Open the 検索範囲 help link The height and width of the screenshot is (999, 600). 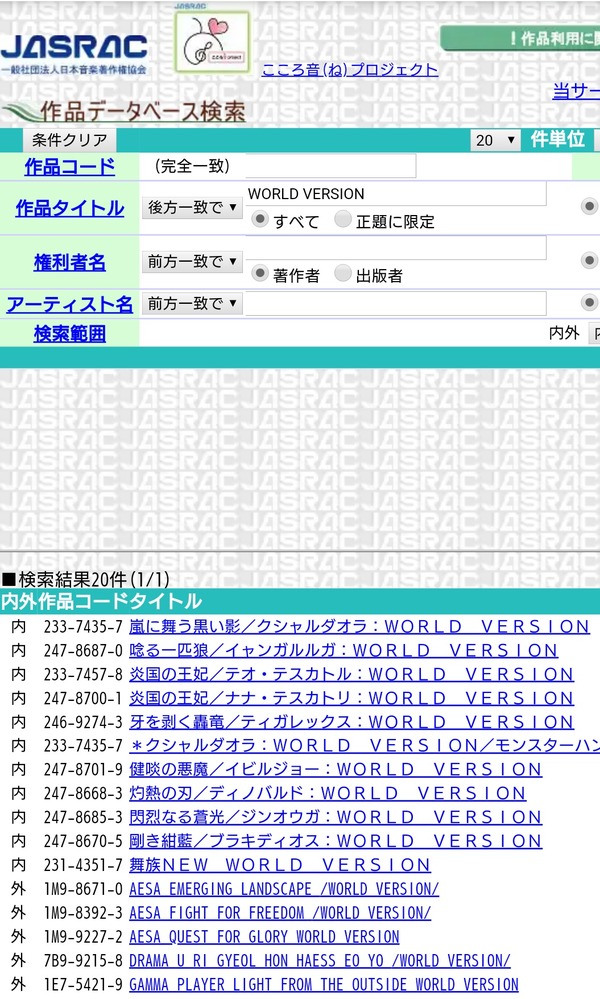coord(70,333)
